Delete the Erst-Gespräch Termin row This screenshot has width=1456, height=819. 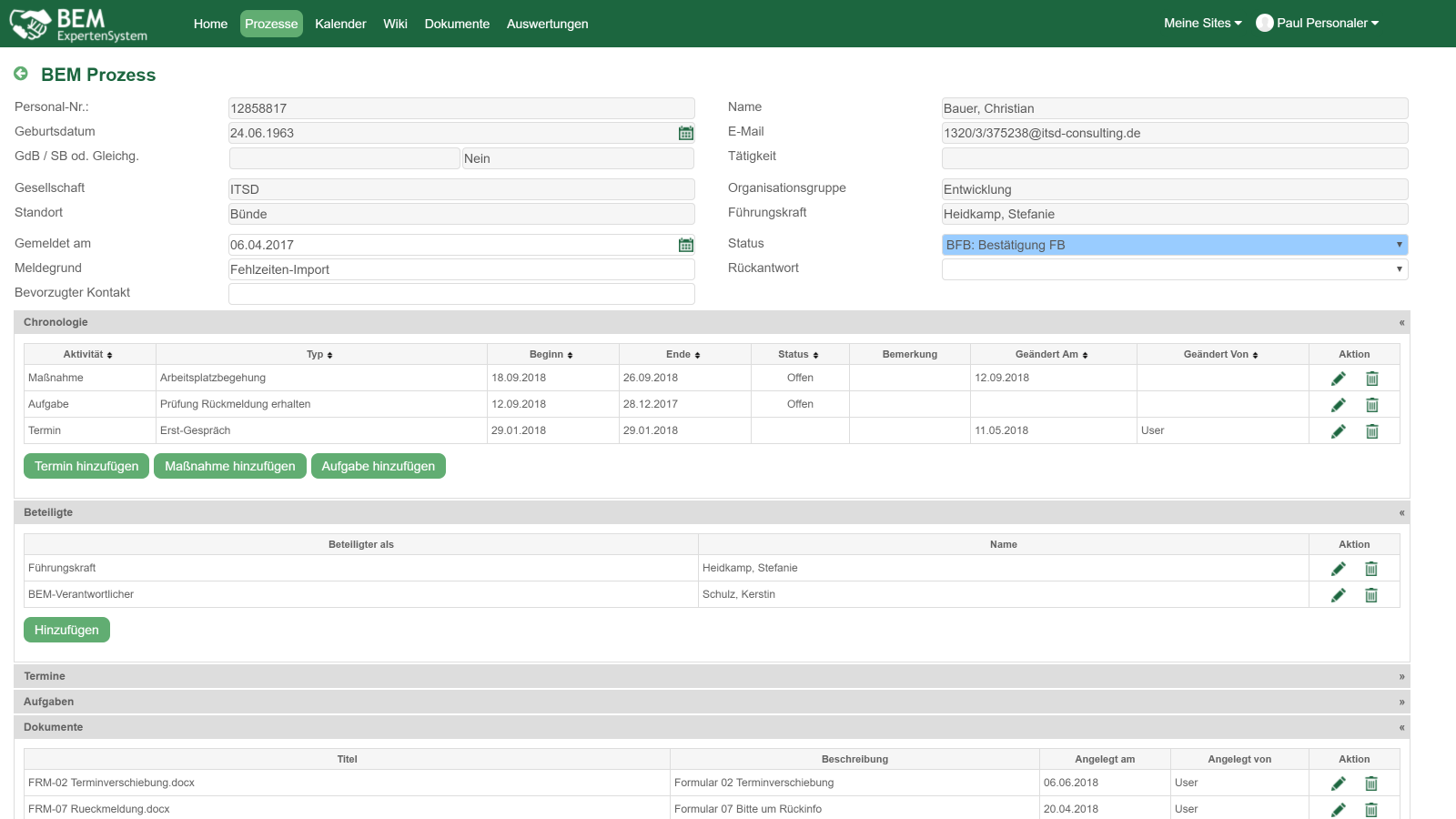click(x=1371, y=431)
